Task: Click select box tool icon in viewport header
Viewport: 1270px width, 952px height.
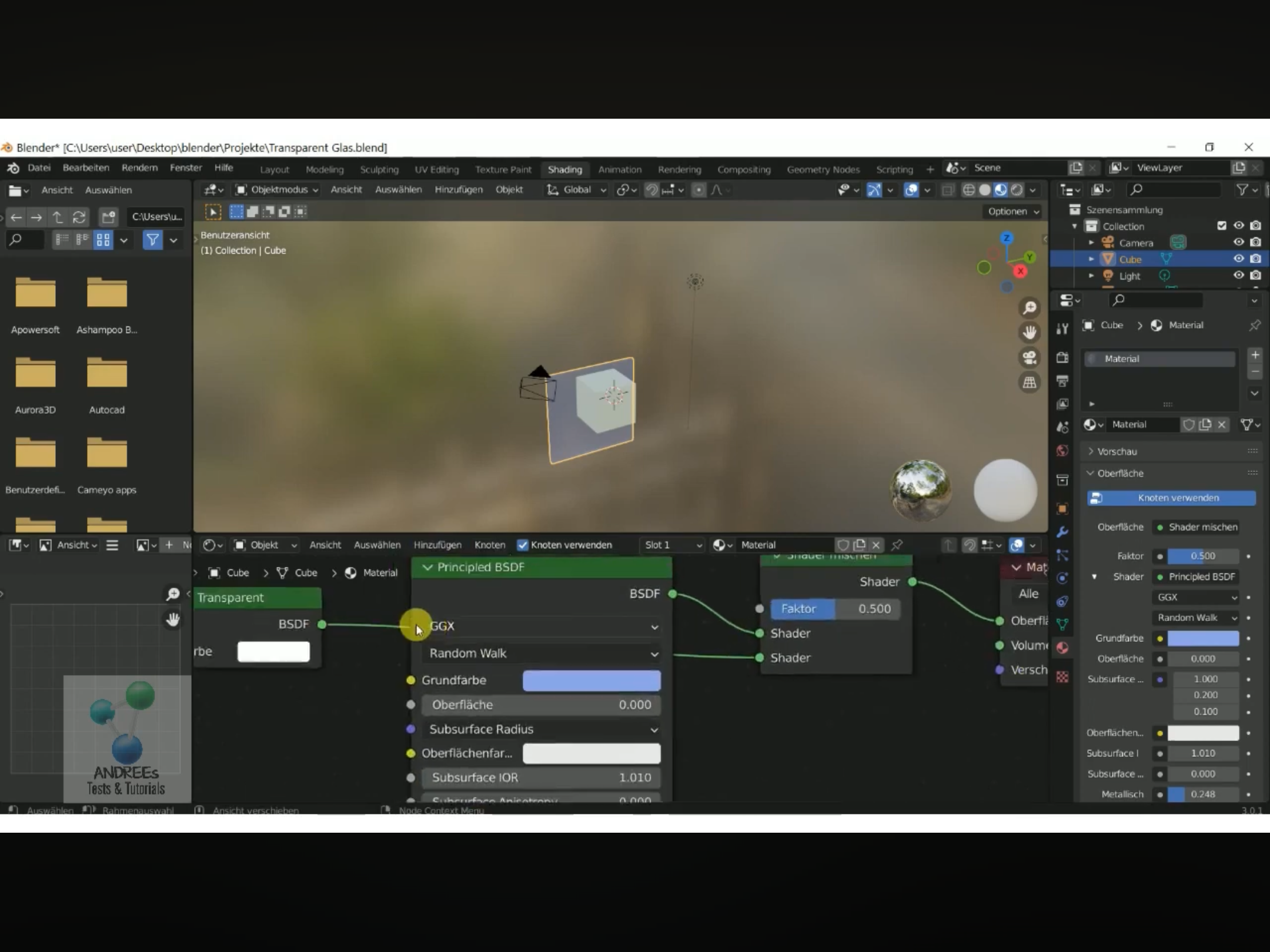Action: point(236,212)
